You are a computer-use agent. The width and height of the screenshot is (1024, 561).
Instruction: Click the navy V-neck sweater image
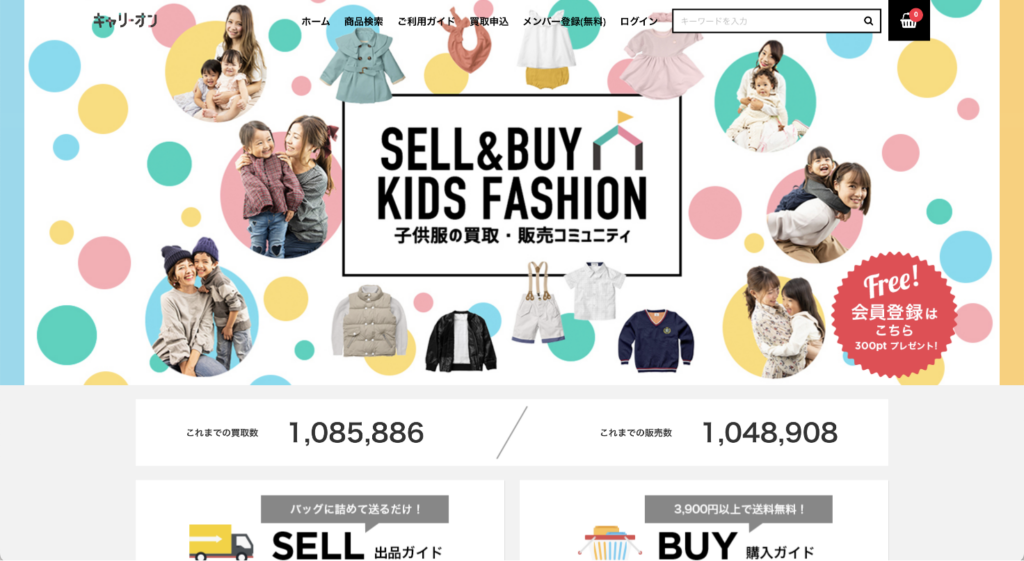point(656,340)
